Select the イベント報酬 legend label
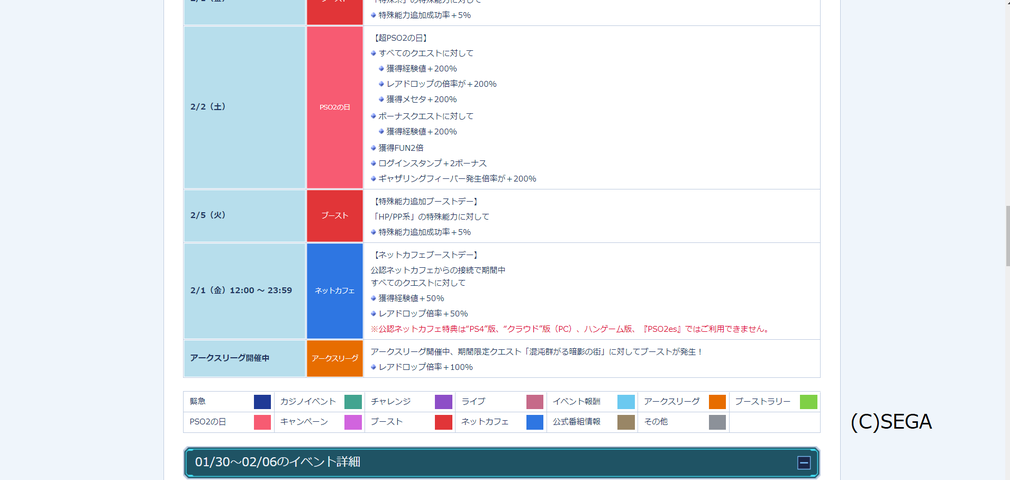Viewport: 1010px width, 480px height. 576,401
